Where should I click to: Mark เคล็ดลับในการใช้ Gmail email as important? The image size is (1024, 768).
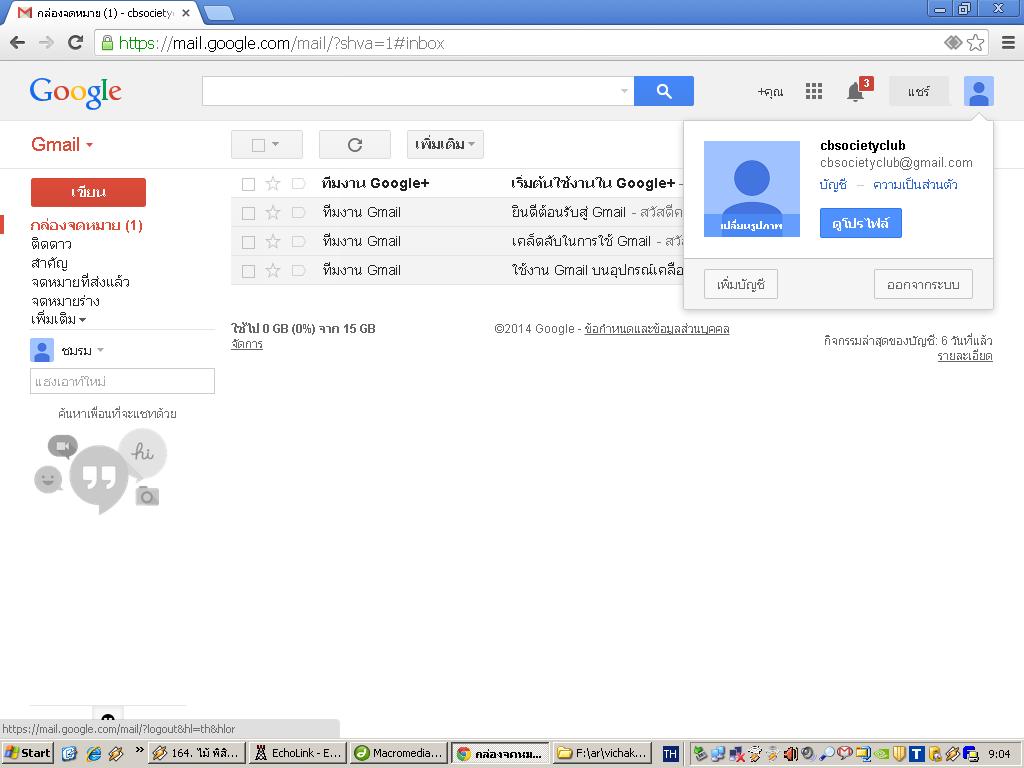coord(298,242)
